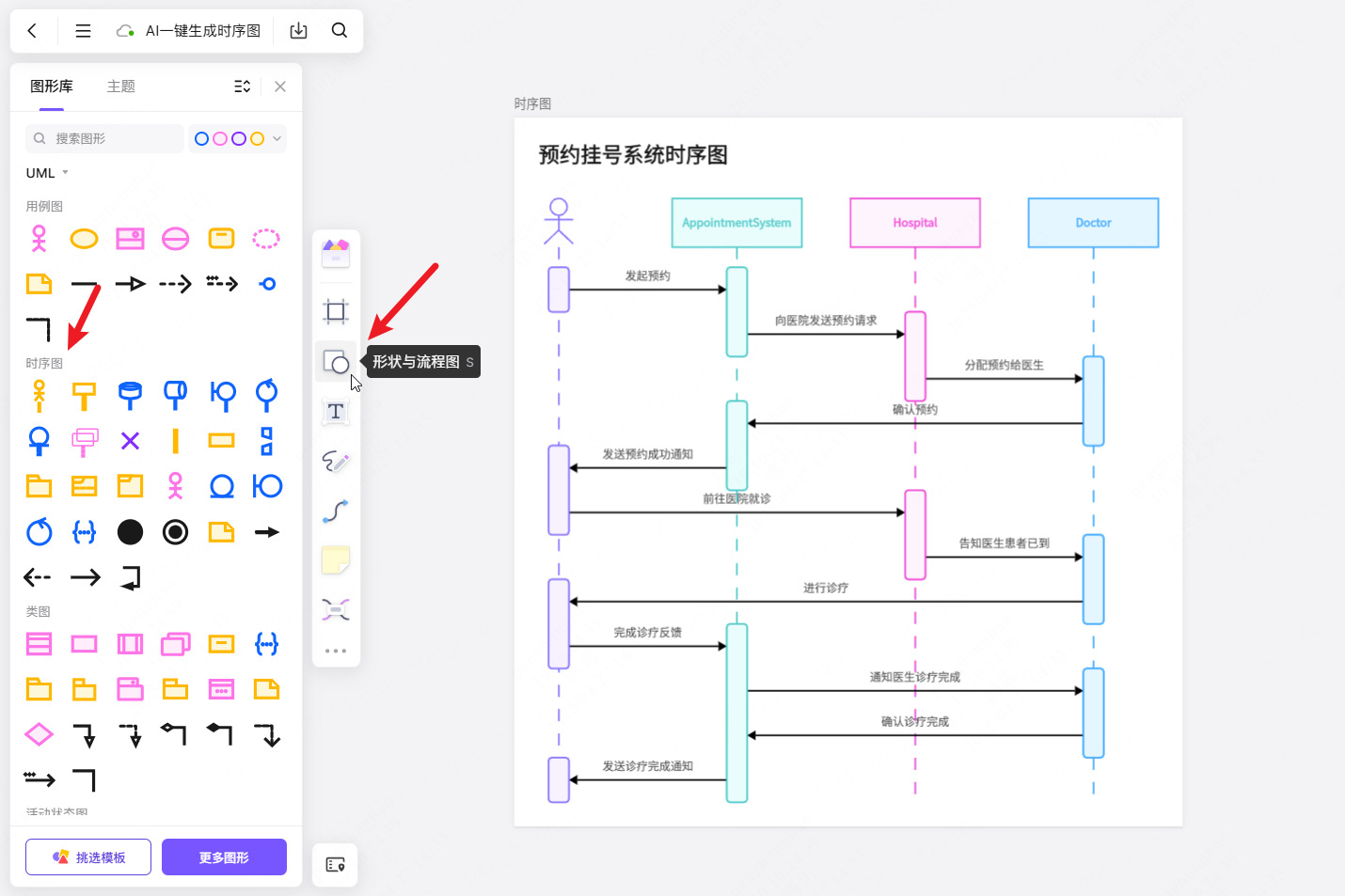Image resolution: width=1345 pixels, height=896 pixels.
Task: Select the use case actor shape
Action: click(x=39, y=239)
